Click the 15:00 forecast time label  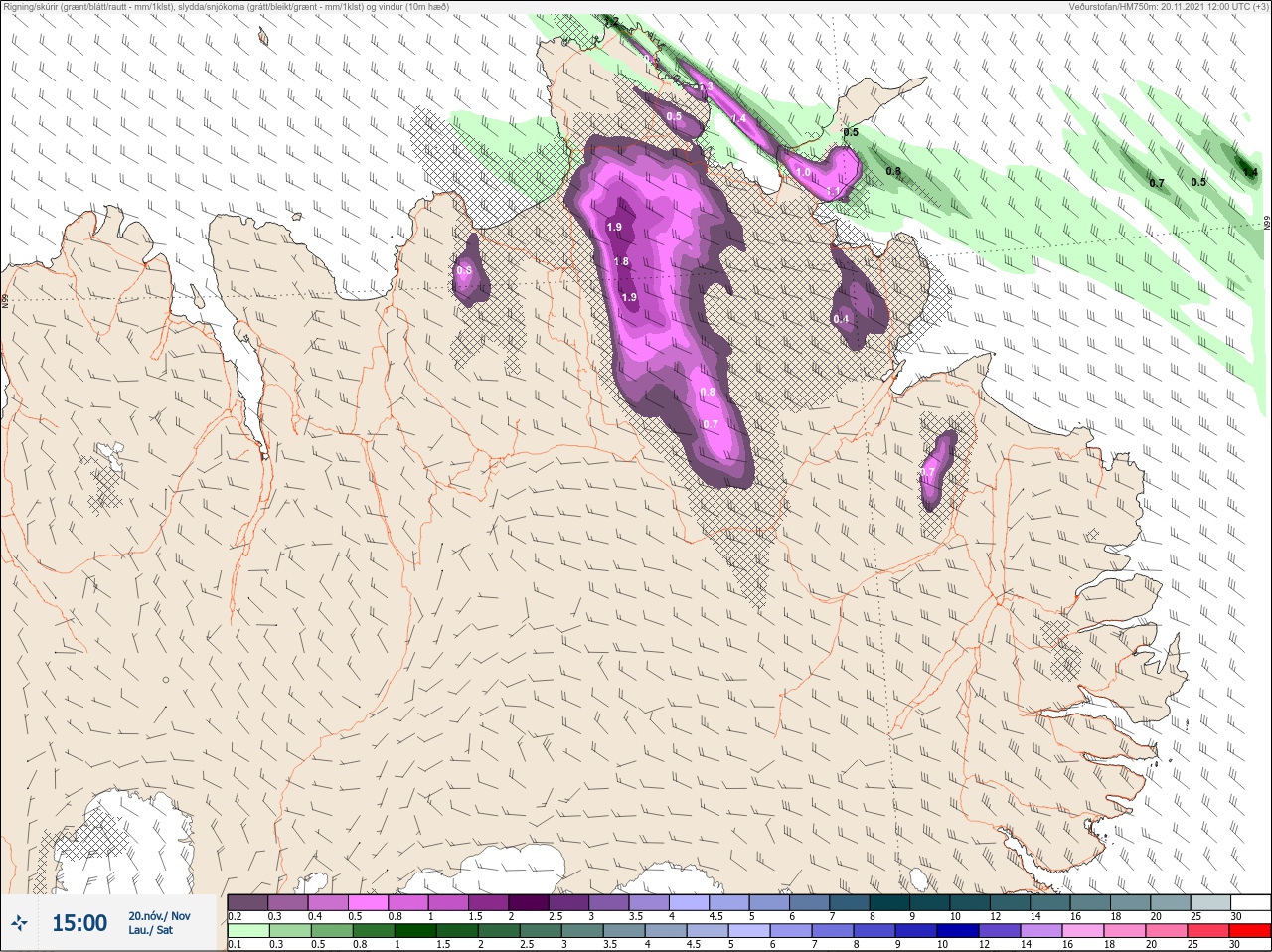click(x=79, y=923)
